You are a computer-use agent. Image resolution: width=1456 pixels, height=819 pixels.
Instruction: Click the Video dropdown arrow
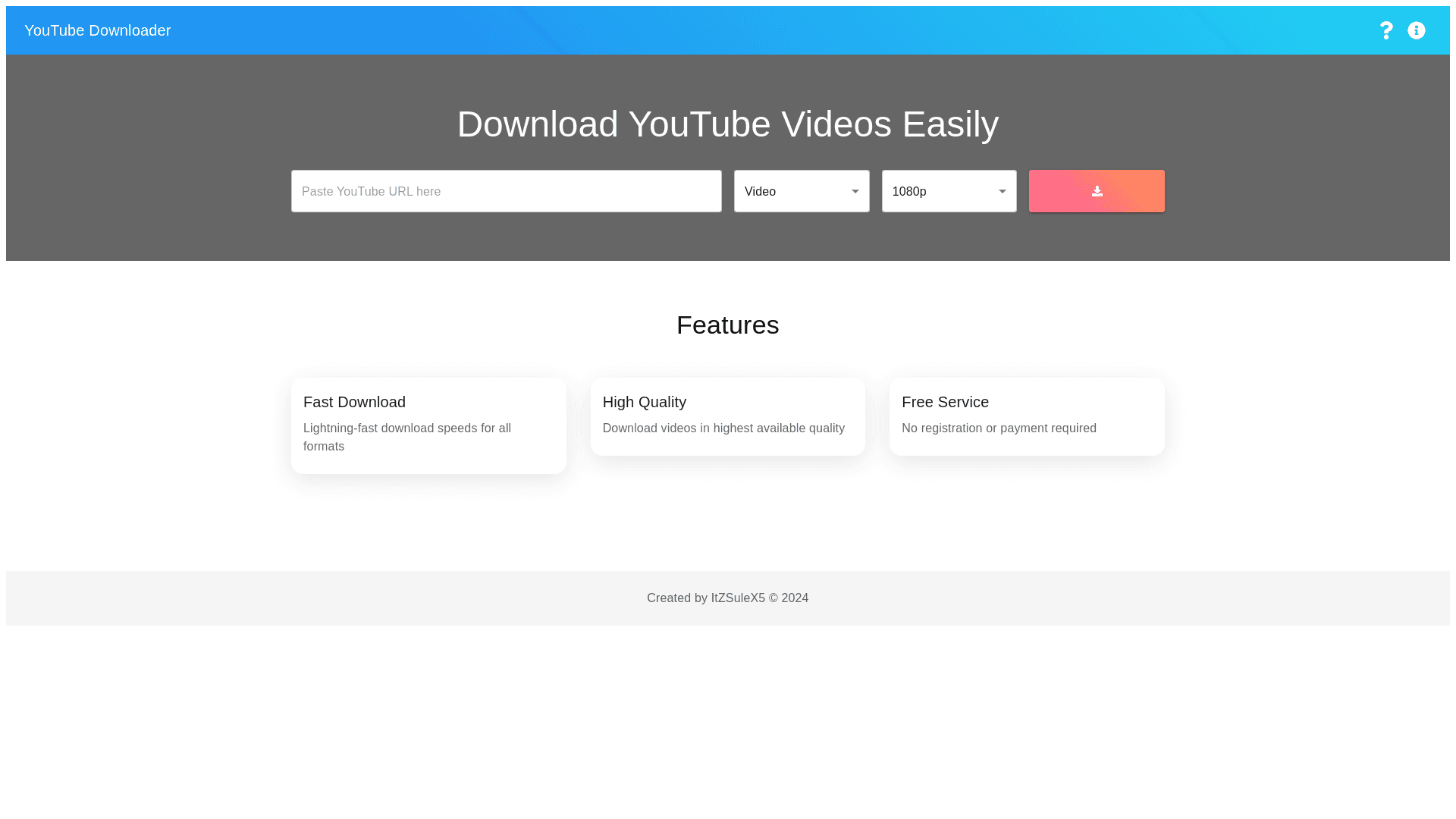pyautogui.click(x=855, y=191)
